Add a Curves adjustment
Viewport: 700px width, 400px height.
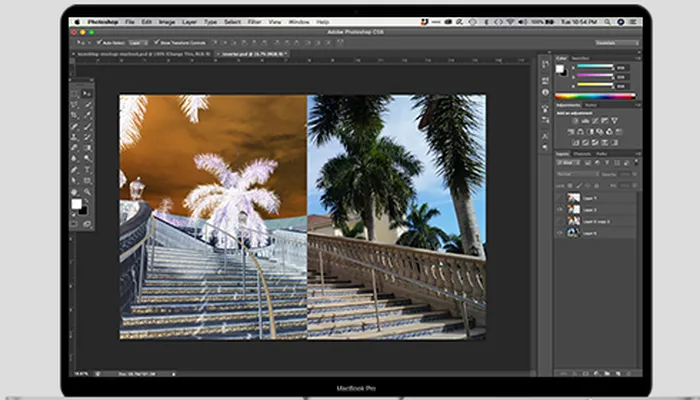point(595,121)
